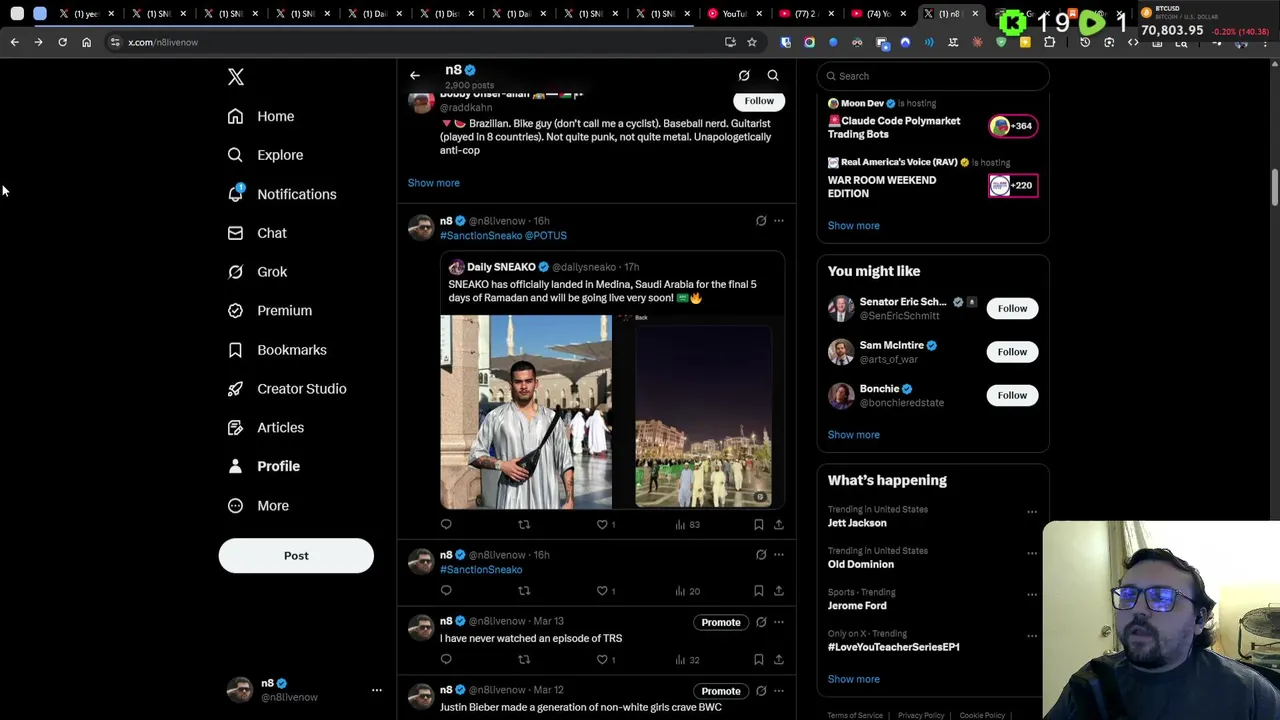The width and height of the screenshot is (1280, 720).
Task: Join the WAR ROOM WEEKEND EDITION space
Action: pyautogui.click(x=1013, y=185)
